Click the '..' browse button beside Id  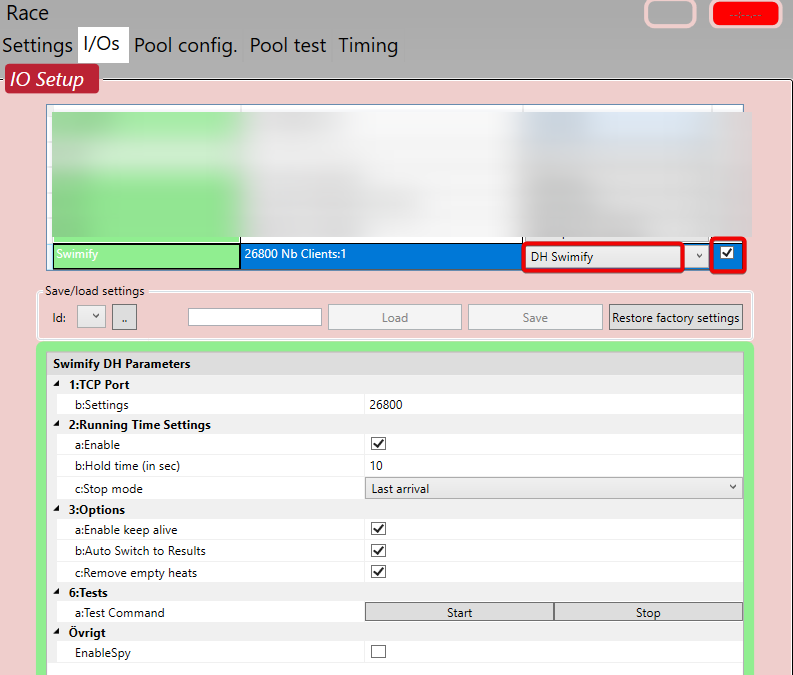pos(124,317)
